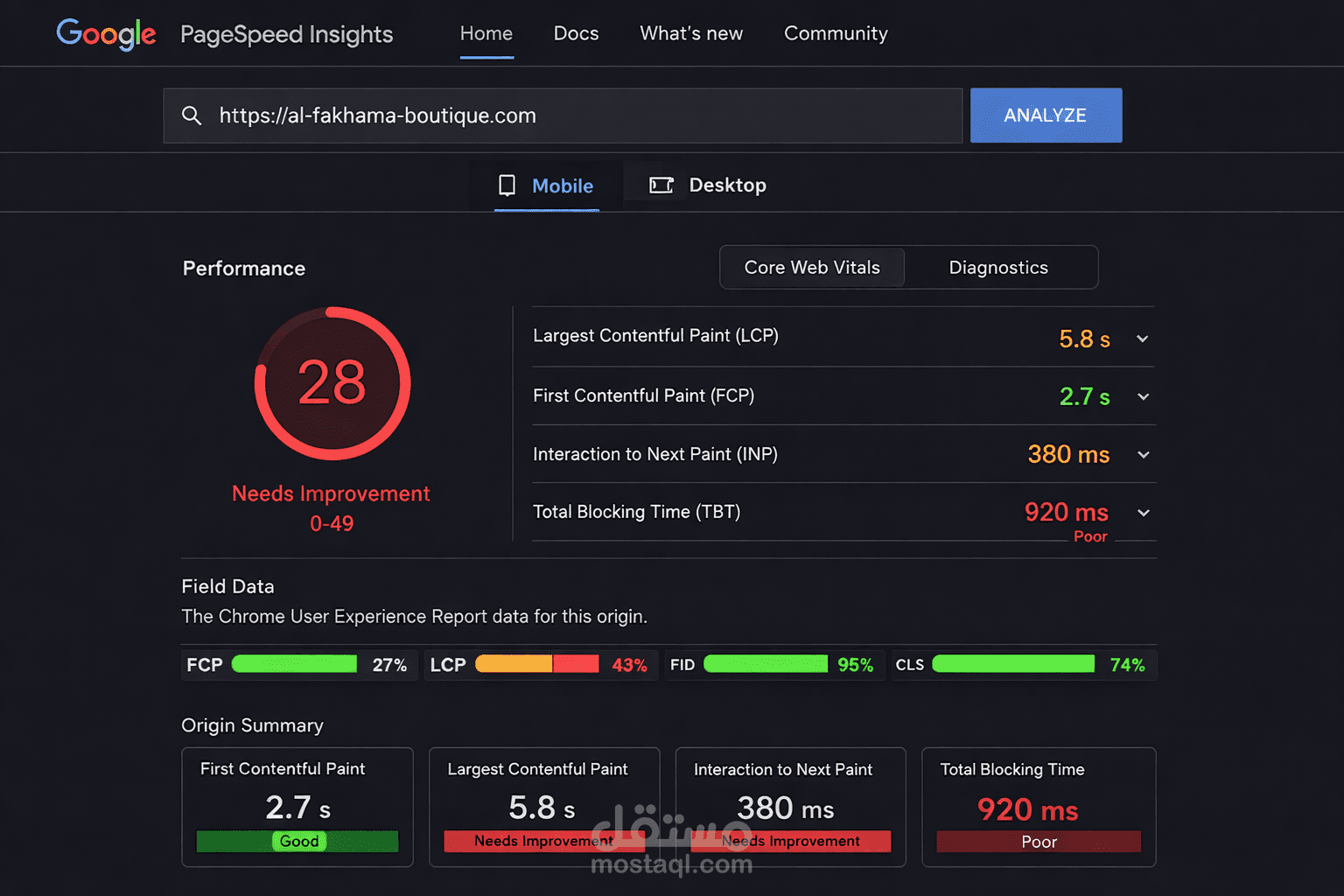The height and width of the screenshot is (896, 1344).
Task: Click the 27% FCP percentage
Action: [x=389, y=665]
